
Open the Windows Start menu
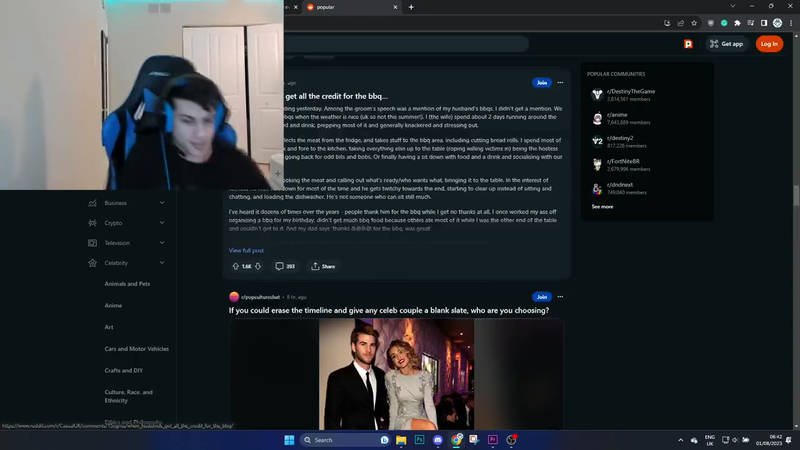(289, 440)
